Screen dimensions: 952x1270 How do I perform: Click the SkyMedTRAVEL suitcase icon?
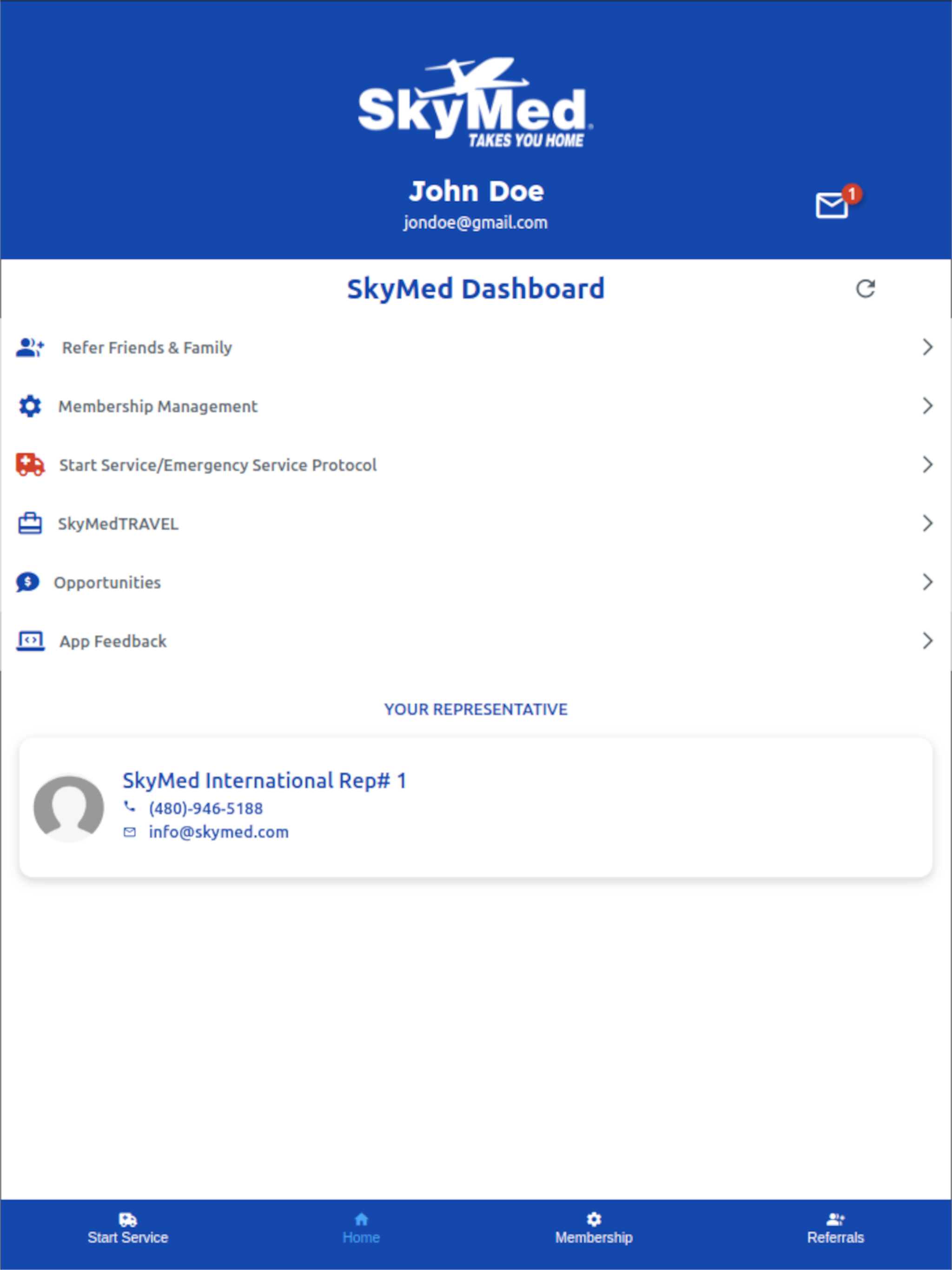coord(30,523)
